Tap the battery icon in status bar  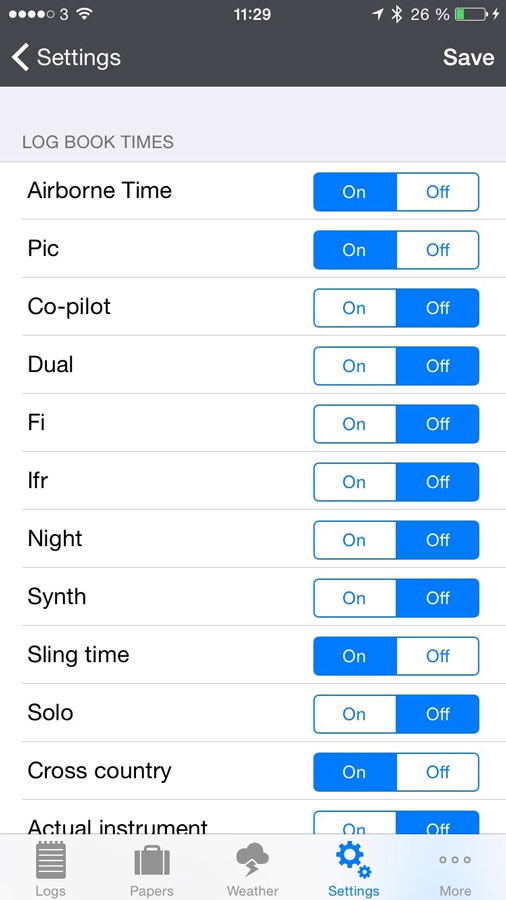coord(472,14)
